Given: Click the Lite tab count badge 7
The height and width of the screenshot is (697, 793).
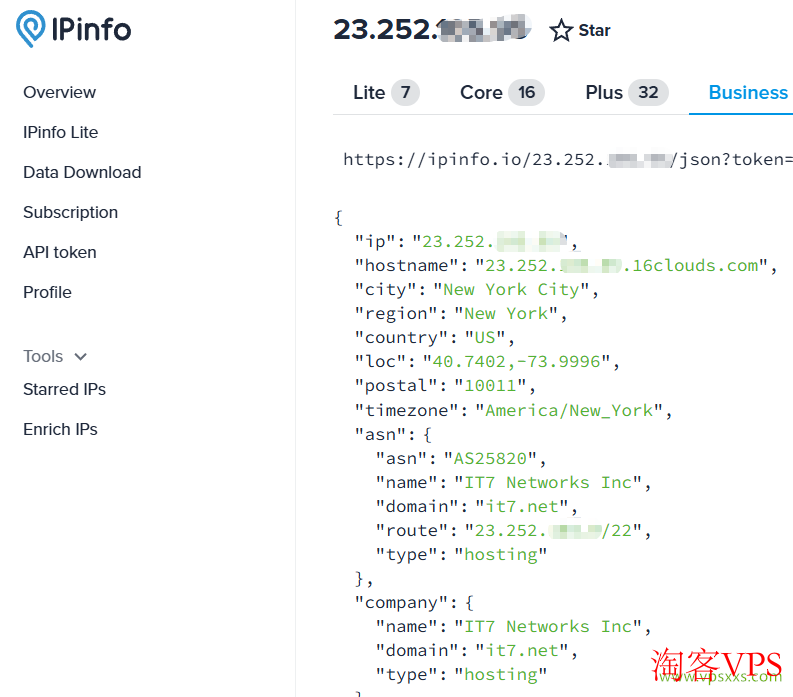Looking at the screenshot, I should pyautogui.click(x=405, y=93).
